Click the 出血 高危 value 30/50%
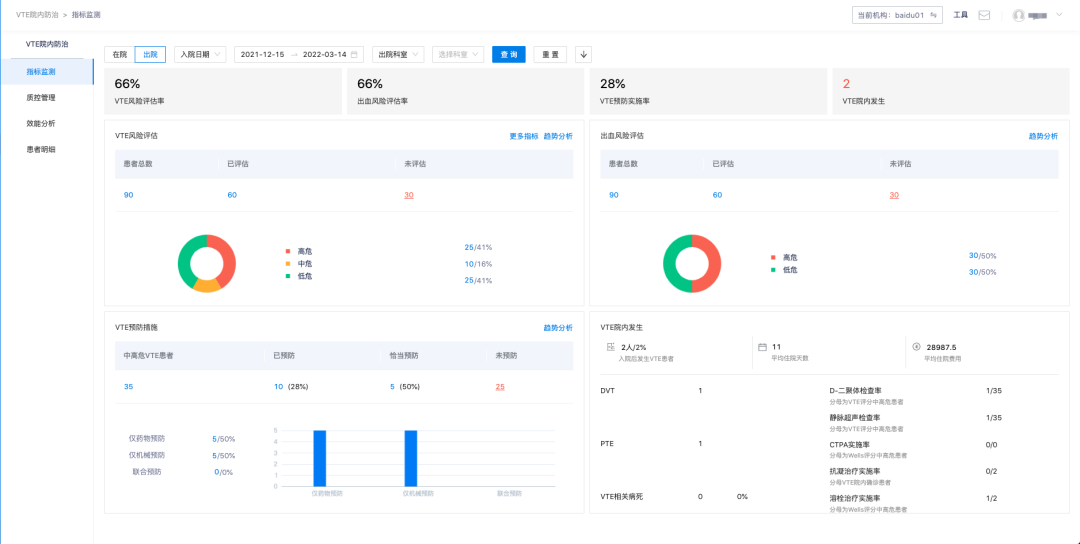The width and height of the screenshot is (1080, 544). coord(982,255)
